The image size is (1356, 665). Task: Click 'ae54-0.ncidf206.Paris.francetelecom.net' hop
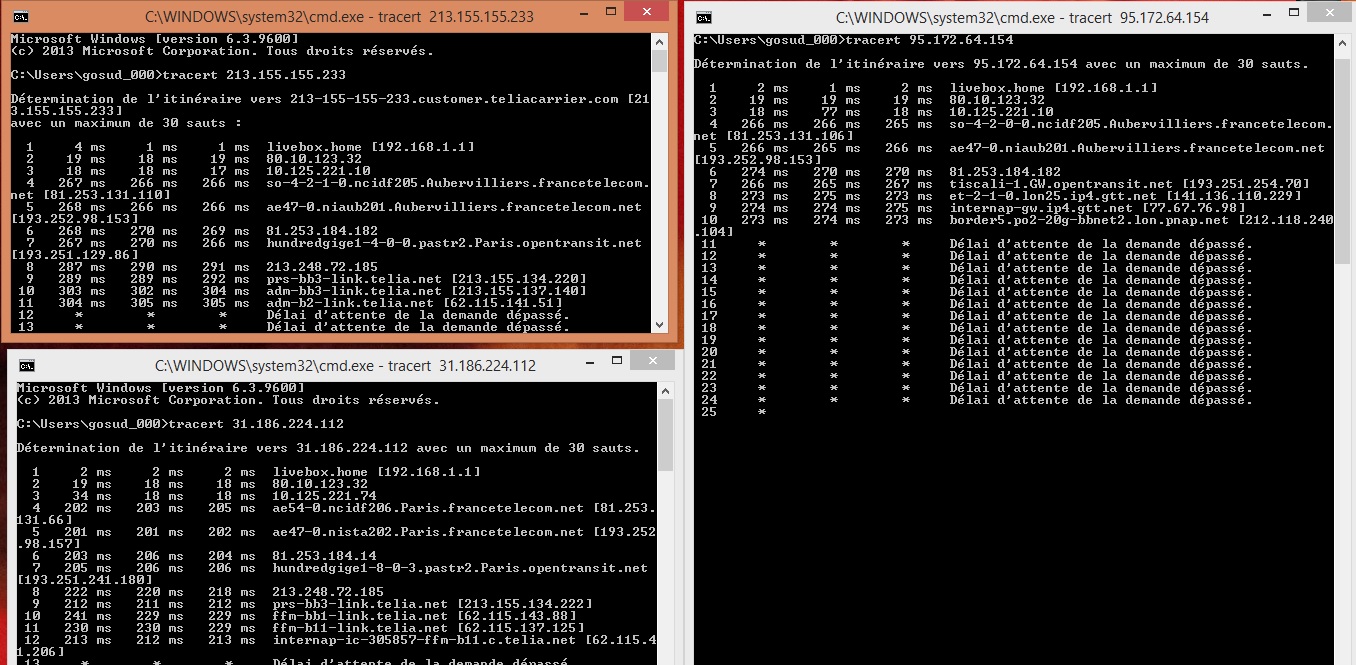point(428,508)
